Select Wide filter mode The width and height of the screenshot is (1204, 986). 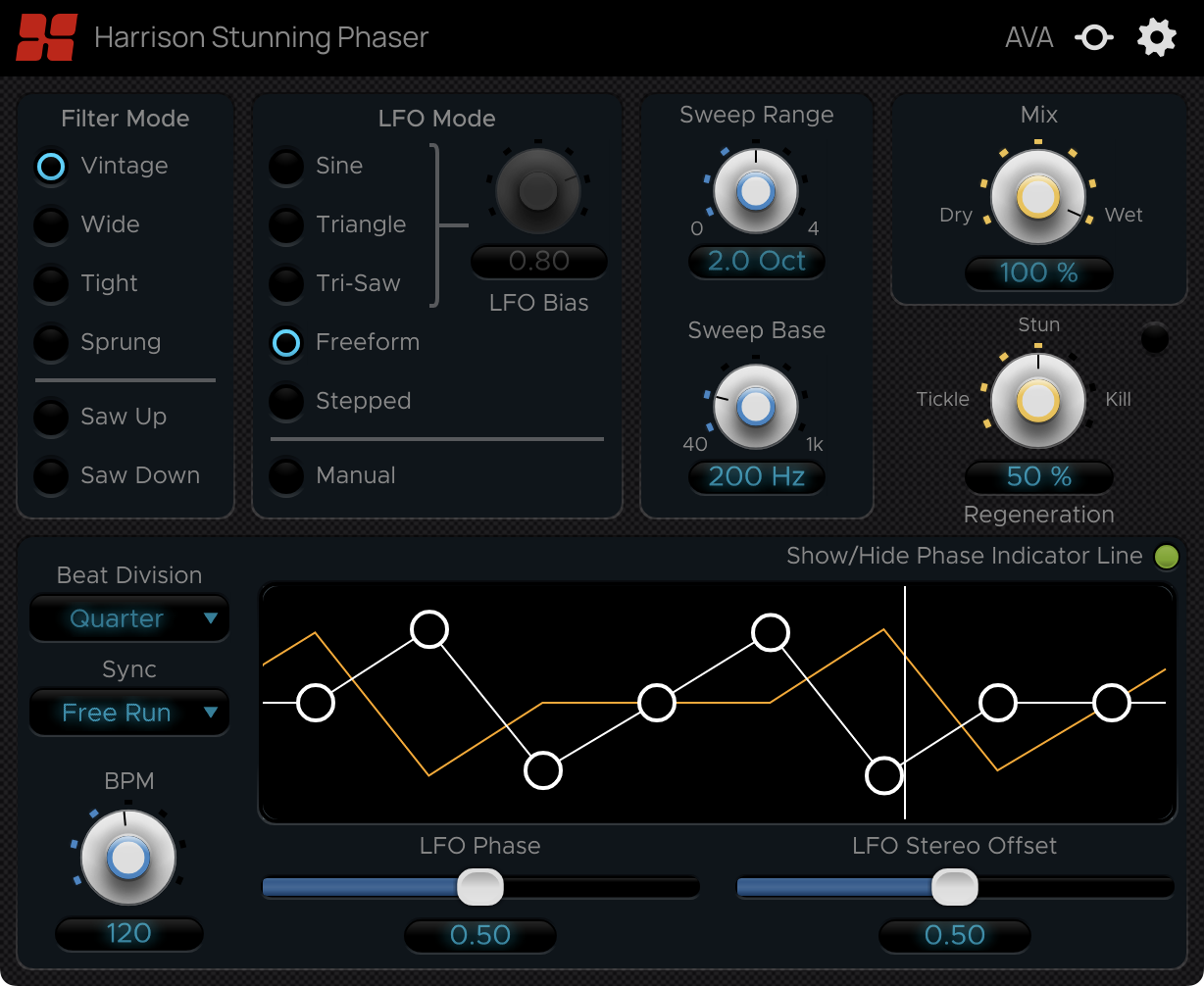pyautogui.click(x=51, y=225)
